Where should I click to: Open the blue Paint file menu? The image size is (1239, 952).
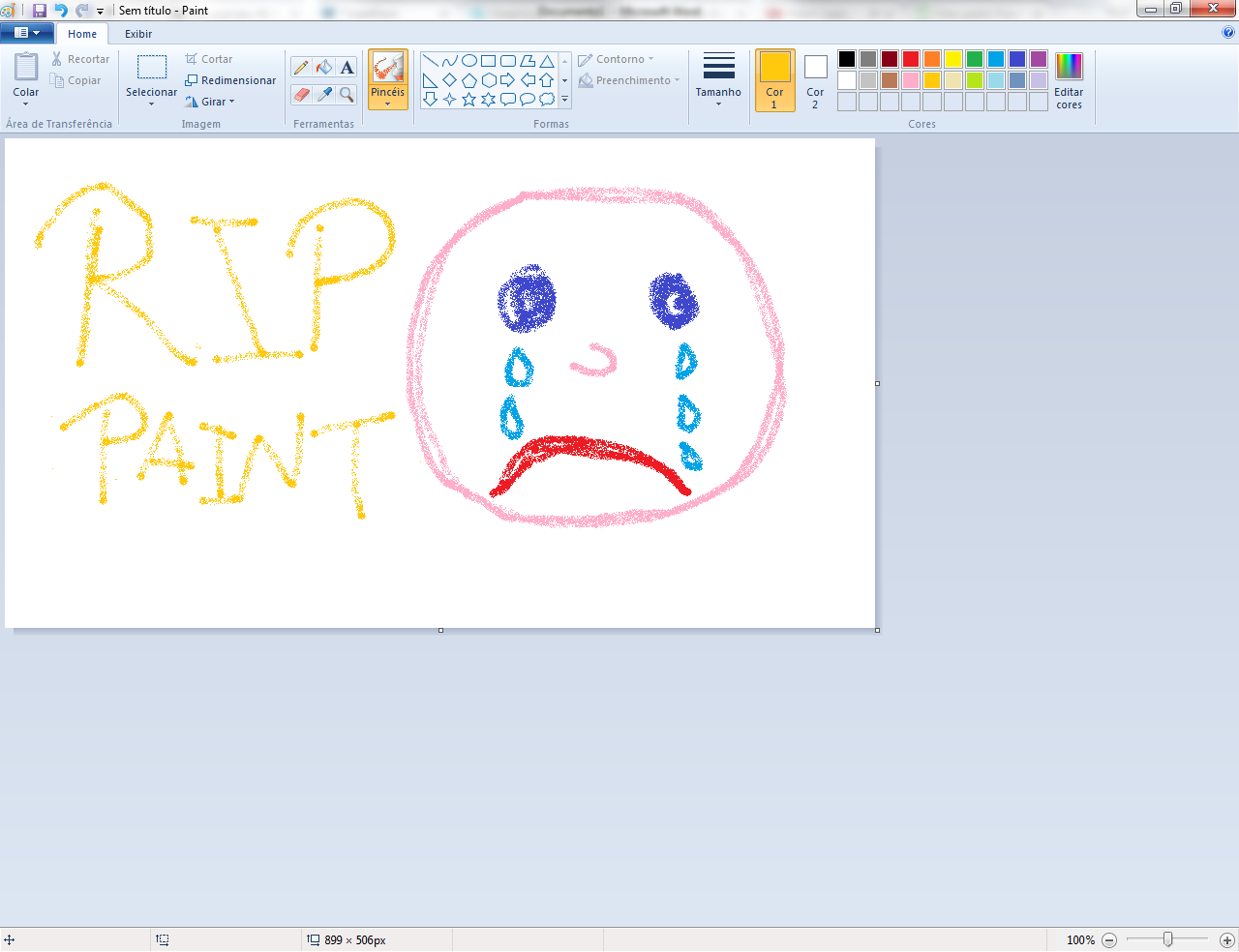(x=26, y=33)
